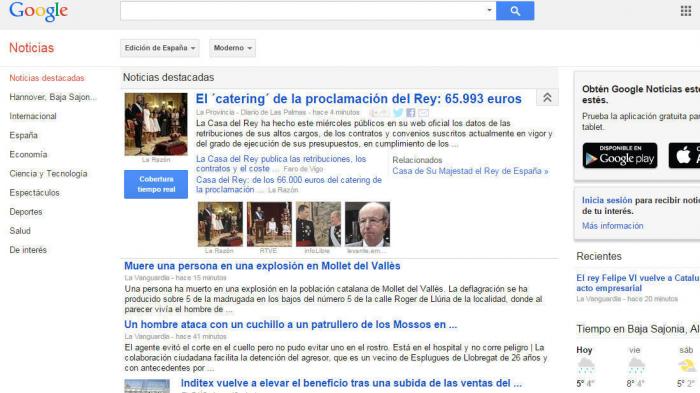Go to the España section

click(x=24, y=135)
